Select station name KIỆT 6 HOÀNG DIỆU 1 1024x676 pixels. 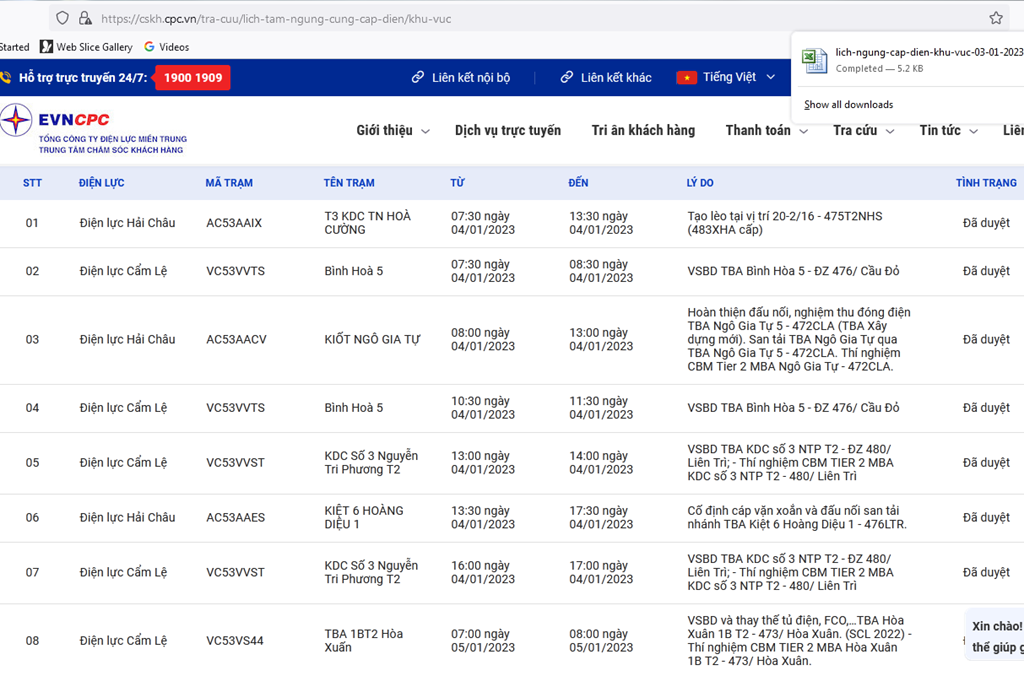364,517
